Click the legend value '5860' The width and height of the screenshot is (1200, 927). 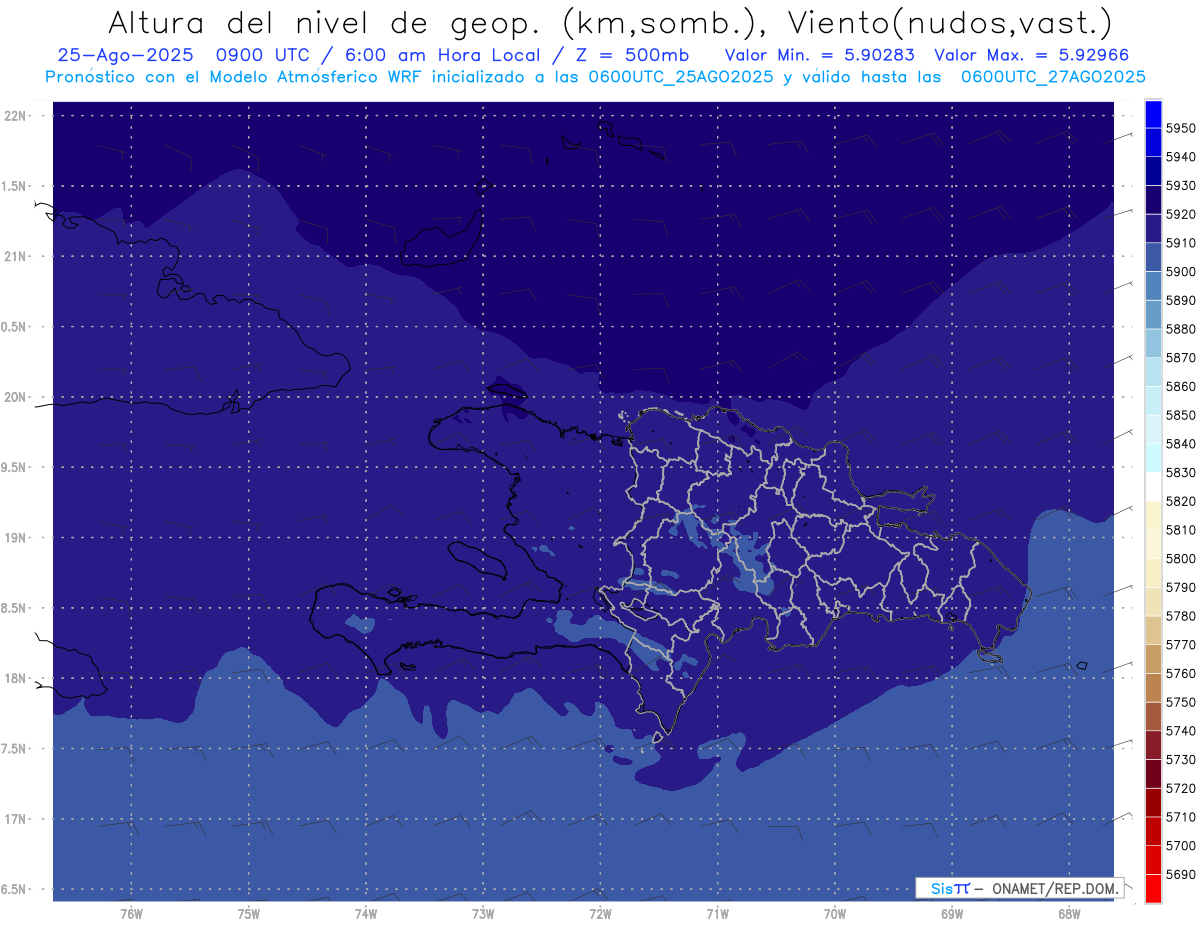coord(1180,386)
